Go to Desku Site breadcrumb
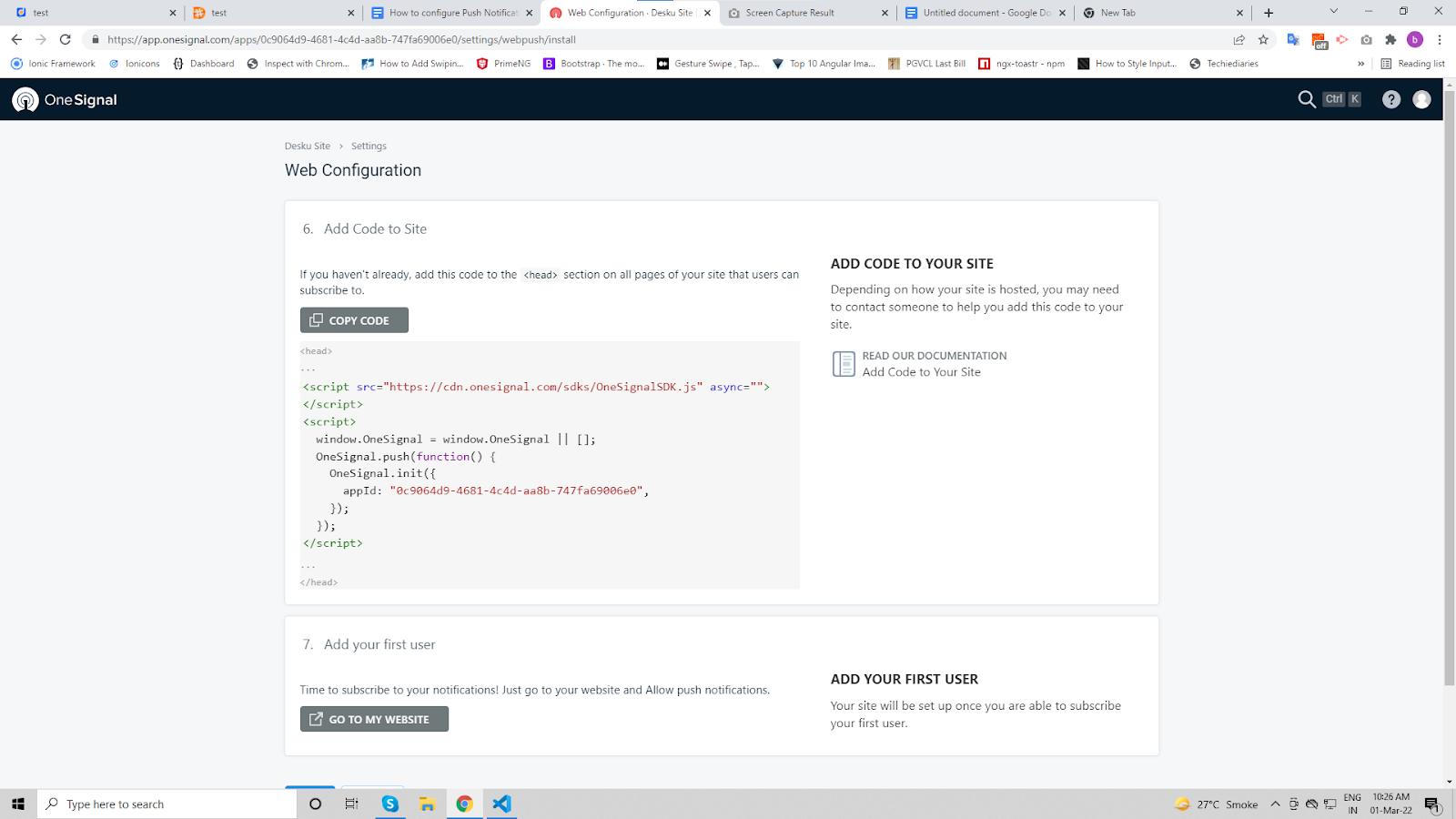The image size is (1456, 819). [x=308, y=146]
